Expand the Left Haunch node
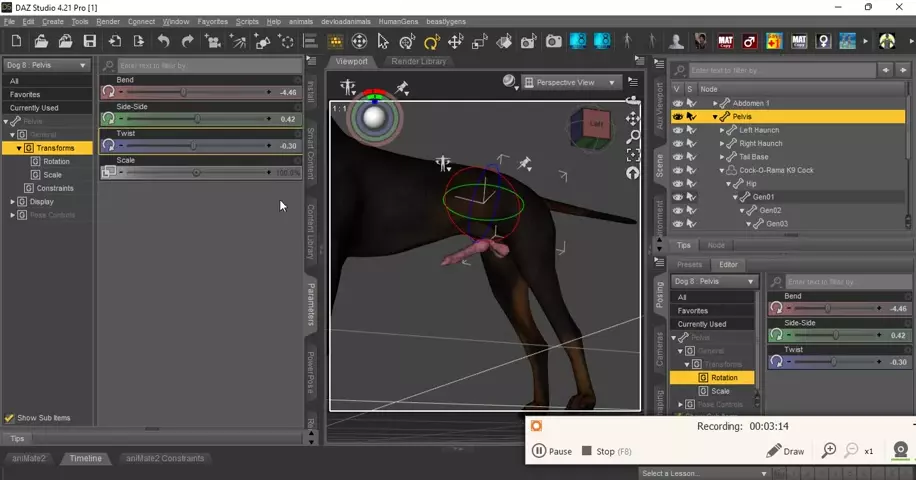The height and width of the screenshot is (480, 916). pyautogui.click(x=722, y=130)
